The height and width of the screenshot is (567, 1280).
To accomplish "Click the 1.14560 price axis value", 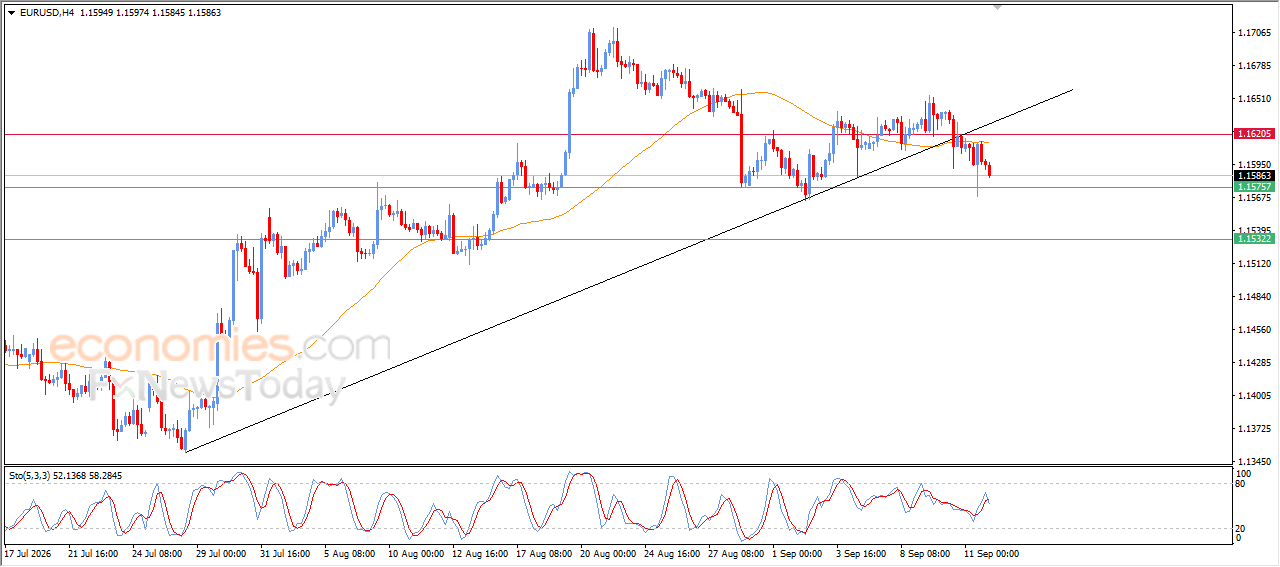I will (1255, 330).
